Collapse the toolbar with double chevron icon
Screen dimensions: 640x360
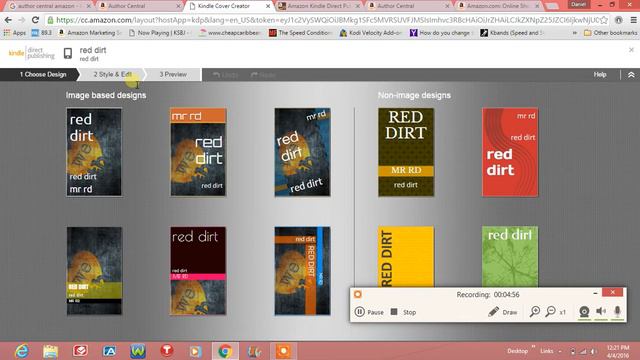tap(631, 75)
